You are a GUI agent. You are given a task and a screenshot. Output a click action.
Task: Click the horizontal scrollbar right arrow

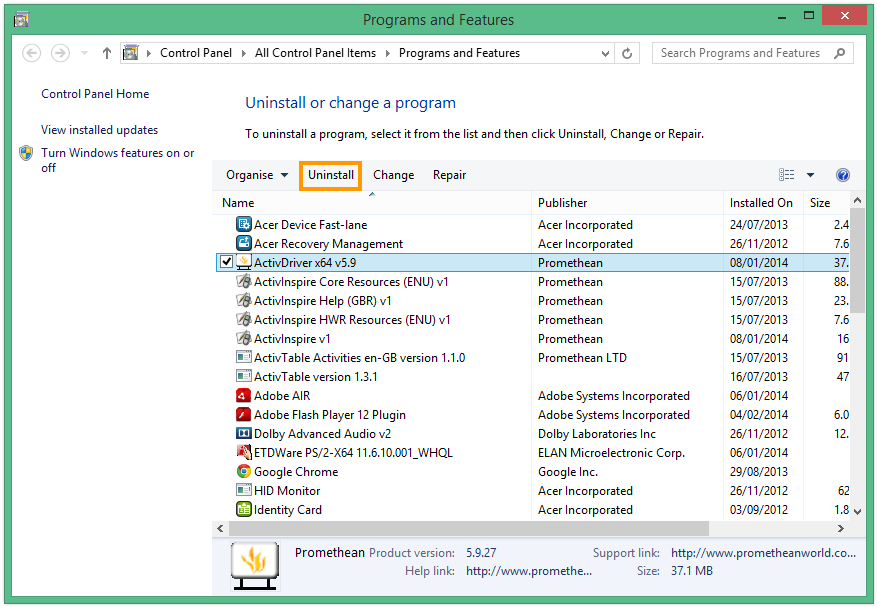tap(841, 528)
